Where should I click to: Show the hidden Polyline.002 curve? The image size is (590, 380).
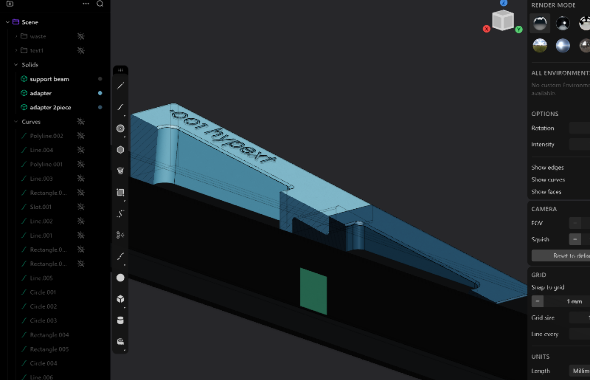point(81,136)
